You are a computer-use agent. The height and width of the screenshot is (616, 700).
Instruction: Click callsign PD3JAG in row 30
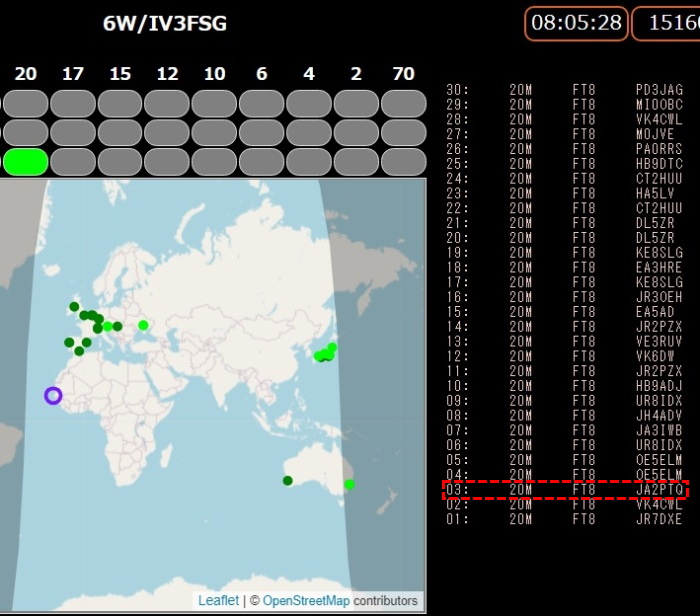coord(659,90)
